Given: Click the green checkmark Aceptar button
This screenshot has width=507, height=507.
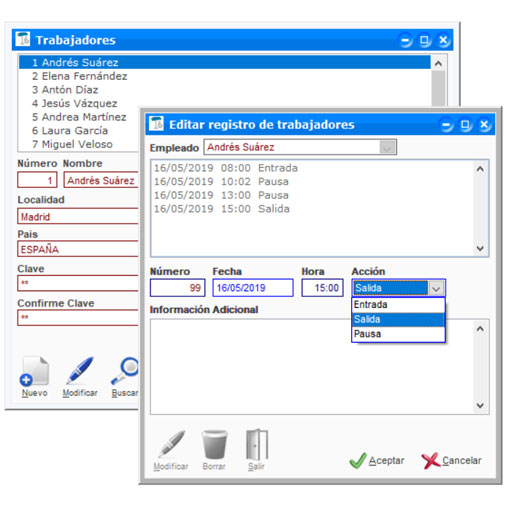Looking at the screenshot, I should pos(377,461).
